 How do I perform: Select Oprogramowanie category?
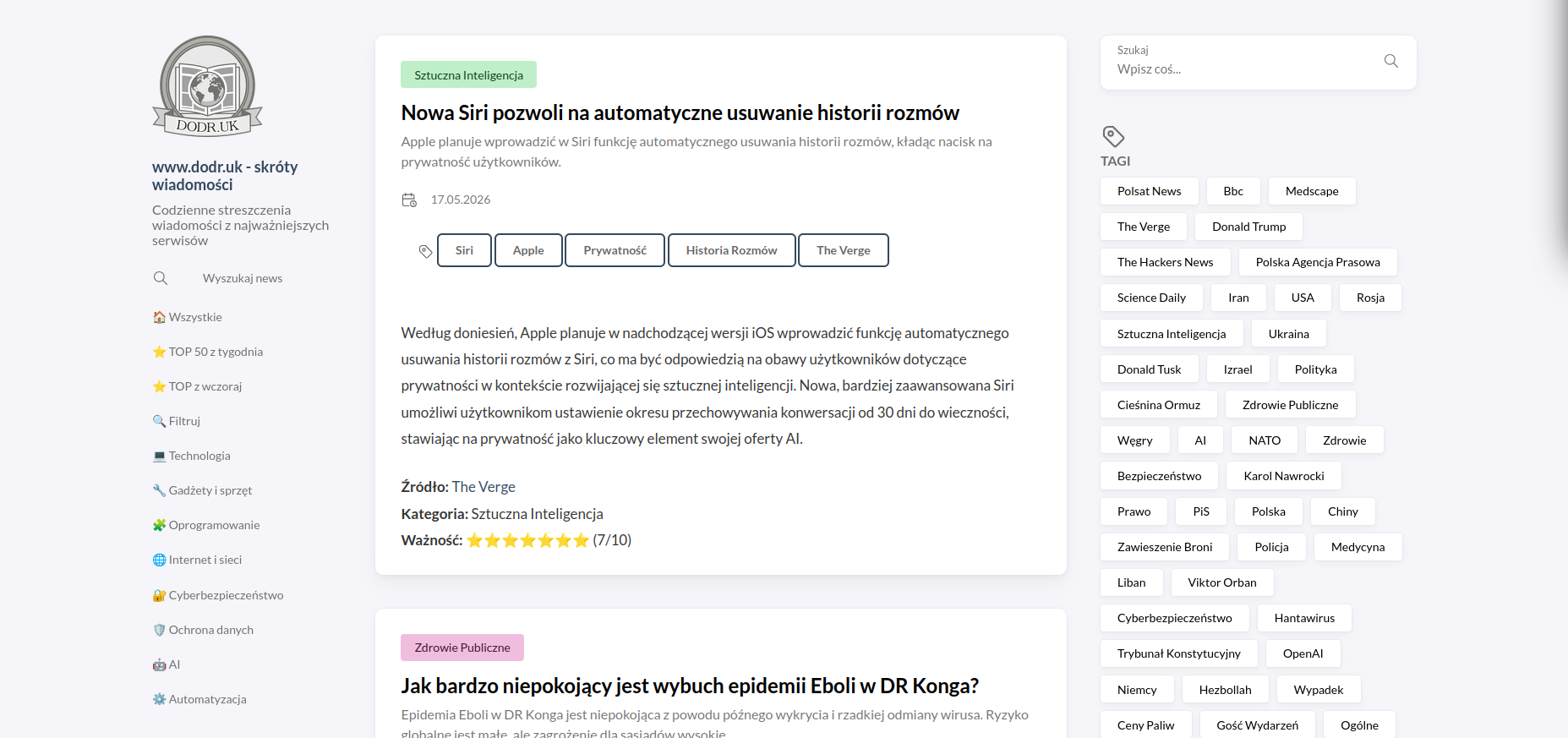(206, 525)
